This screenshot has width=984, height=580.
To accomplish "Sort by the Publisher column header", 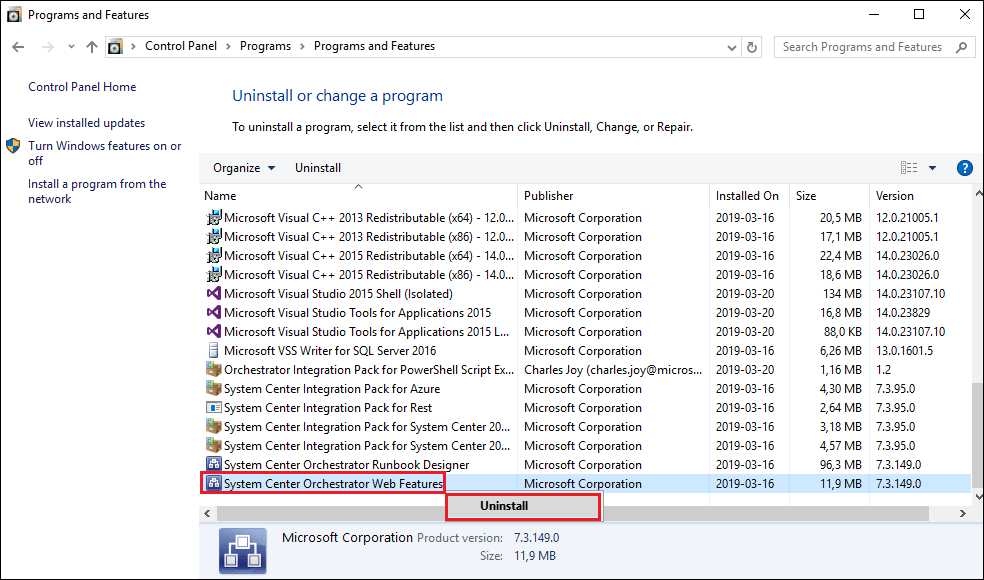I will (x=613, y=196).
